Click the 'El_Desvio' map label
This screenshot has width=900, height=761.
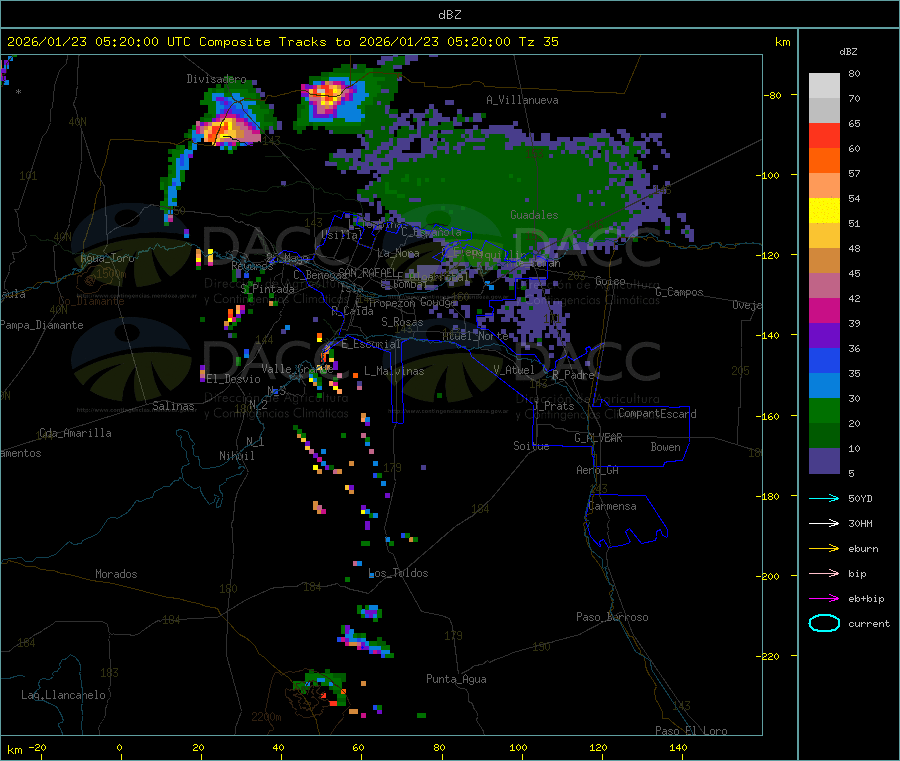tap(234, 379)
